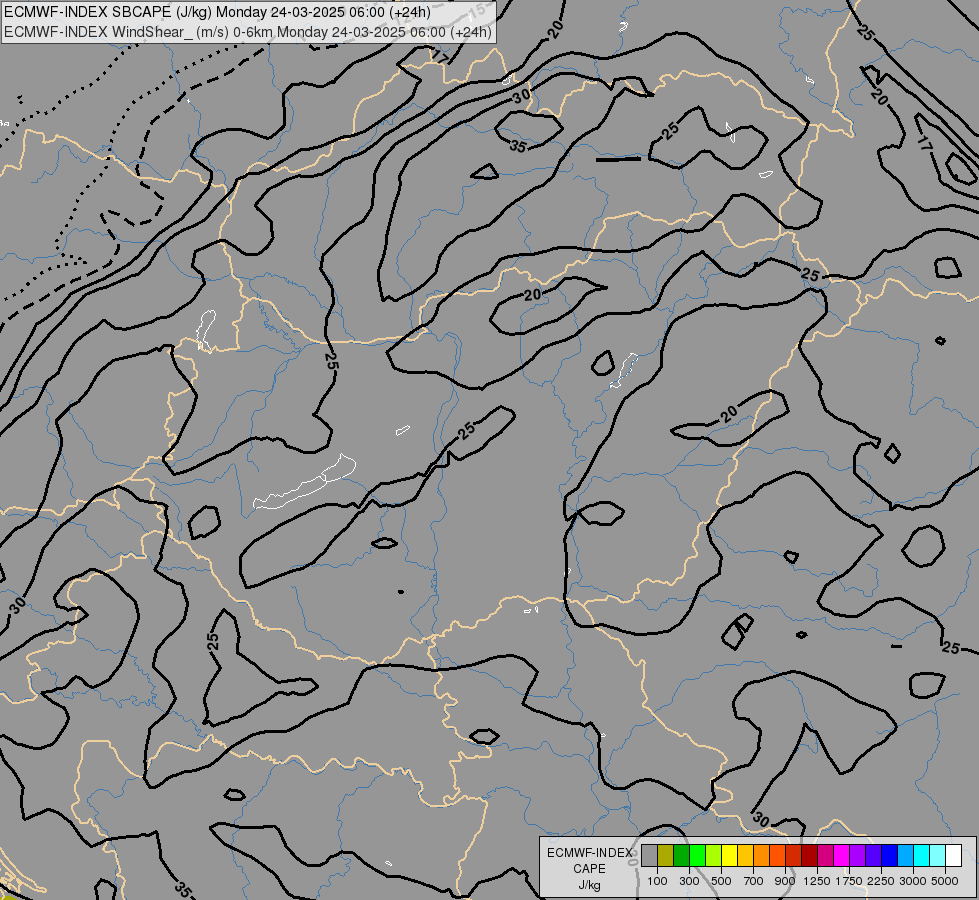
Task: Click the legend value 1250
Action: pos(817,881)
